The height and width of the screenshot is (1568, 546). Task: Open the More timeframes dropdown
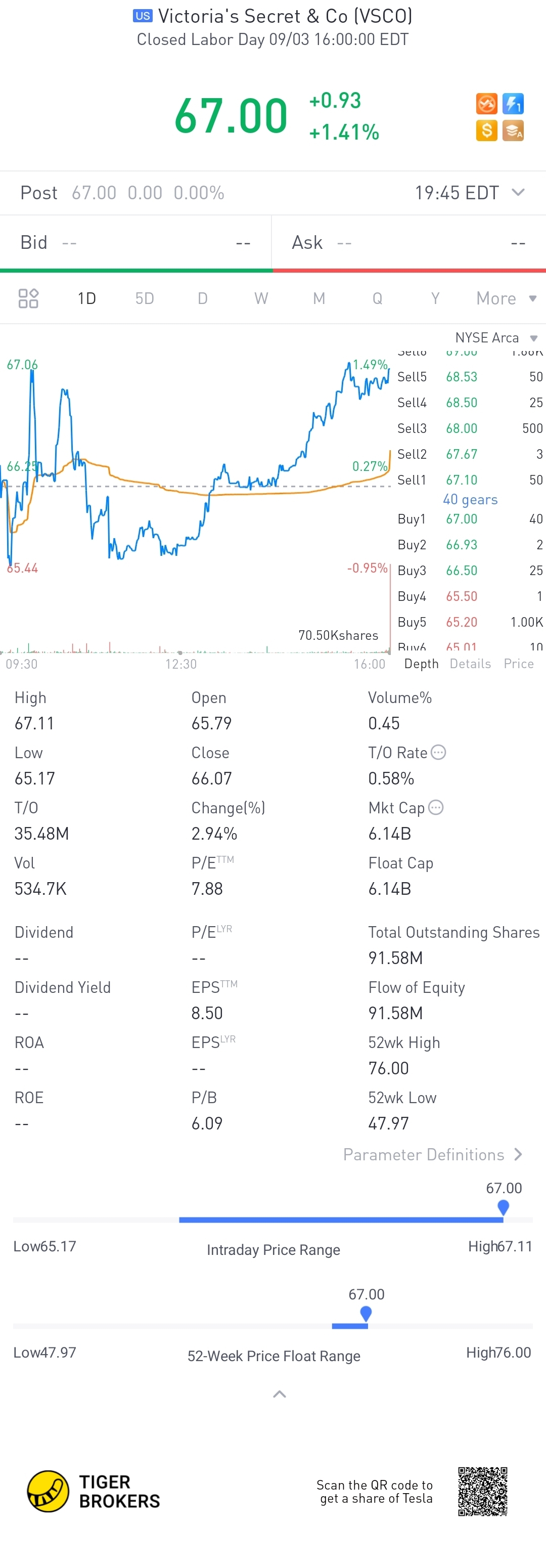507,298
